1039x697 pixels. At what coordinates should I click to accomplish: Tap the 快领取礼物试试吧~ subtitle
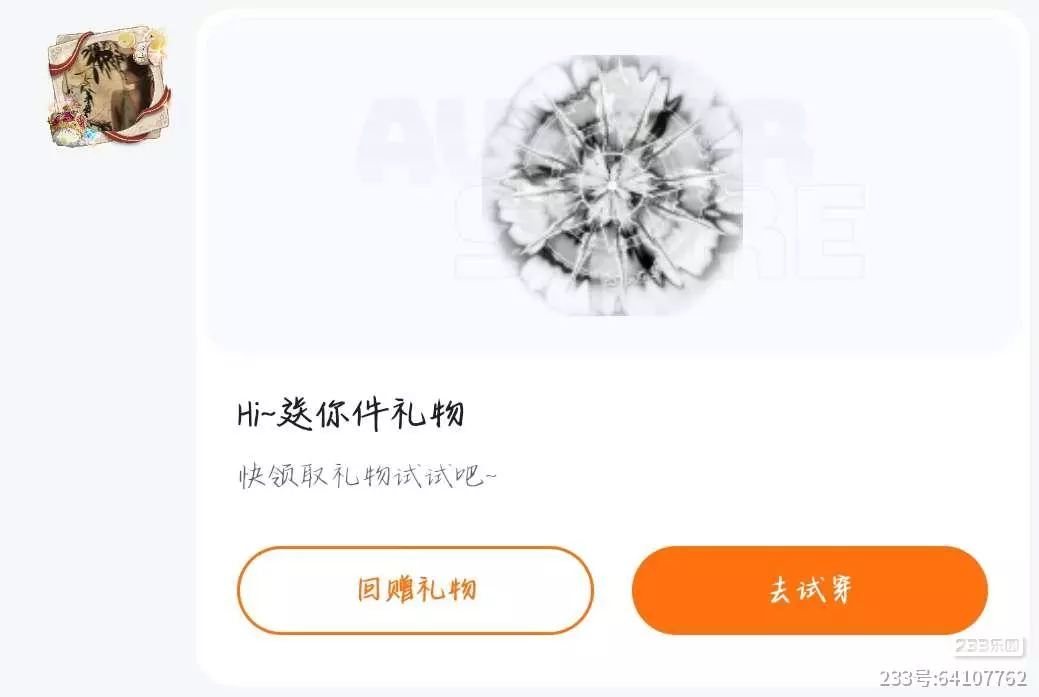point(366,476)
